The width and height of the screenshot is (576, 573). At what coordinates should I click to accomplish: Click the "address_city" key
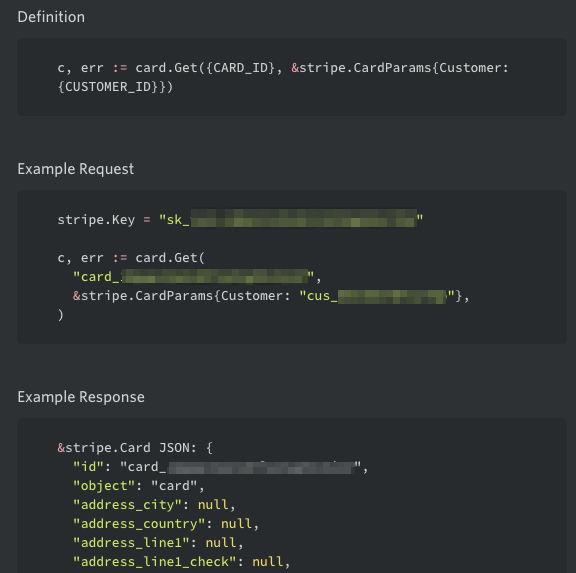point(127,505)
